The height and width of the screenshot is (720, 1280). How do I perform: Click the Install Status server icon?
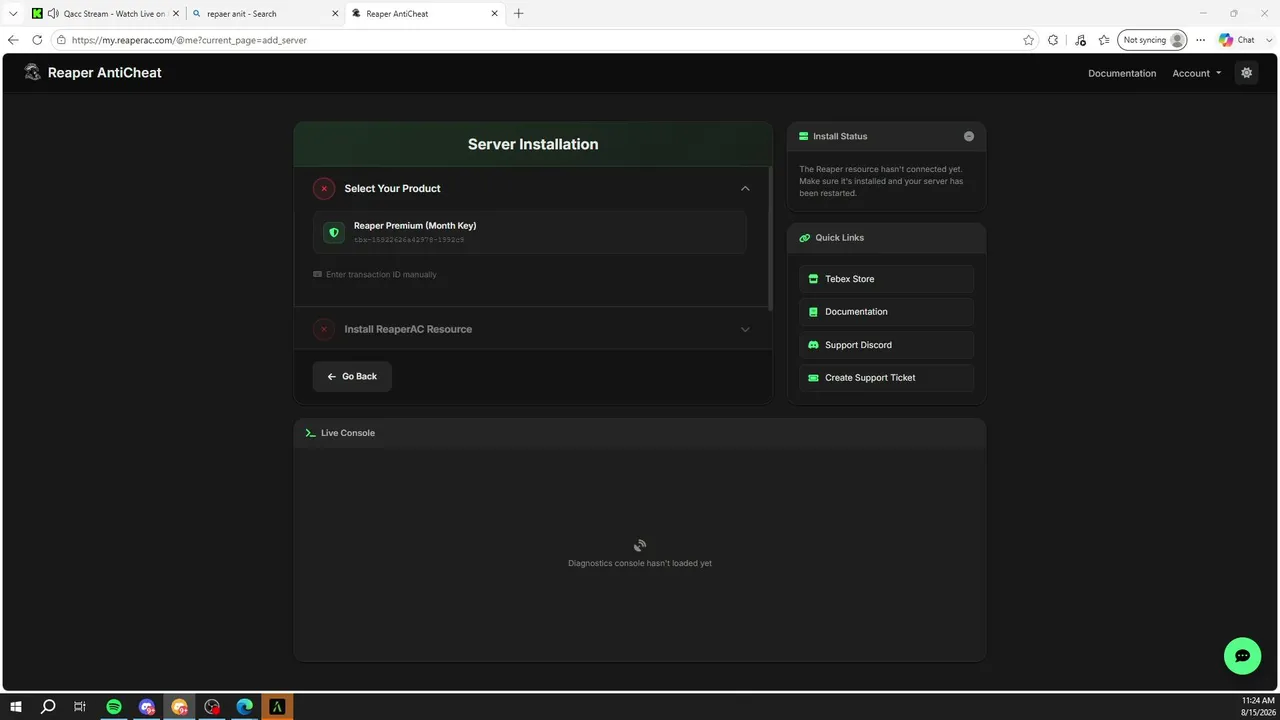[803, 136]
